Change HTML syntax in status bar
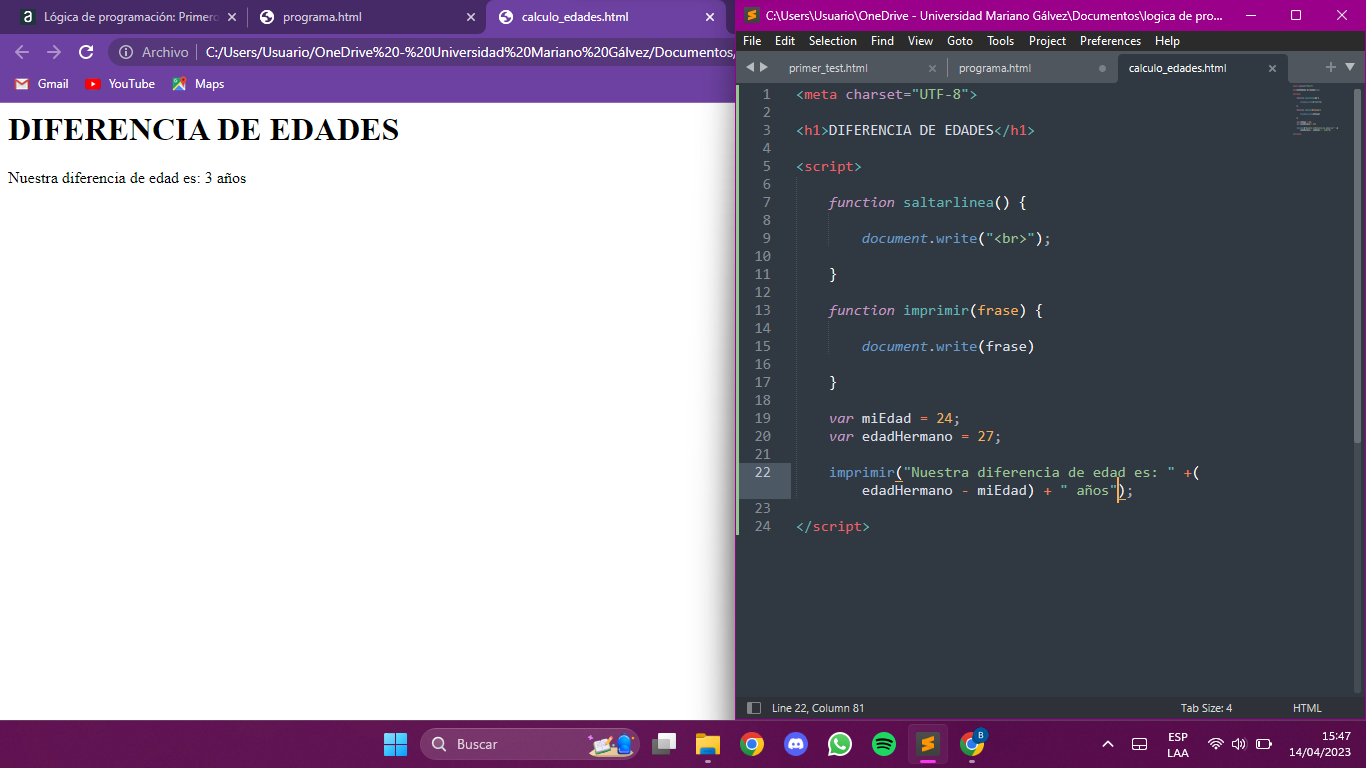The width and height of the screenshot is (1366, 768). point(1307,708)
